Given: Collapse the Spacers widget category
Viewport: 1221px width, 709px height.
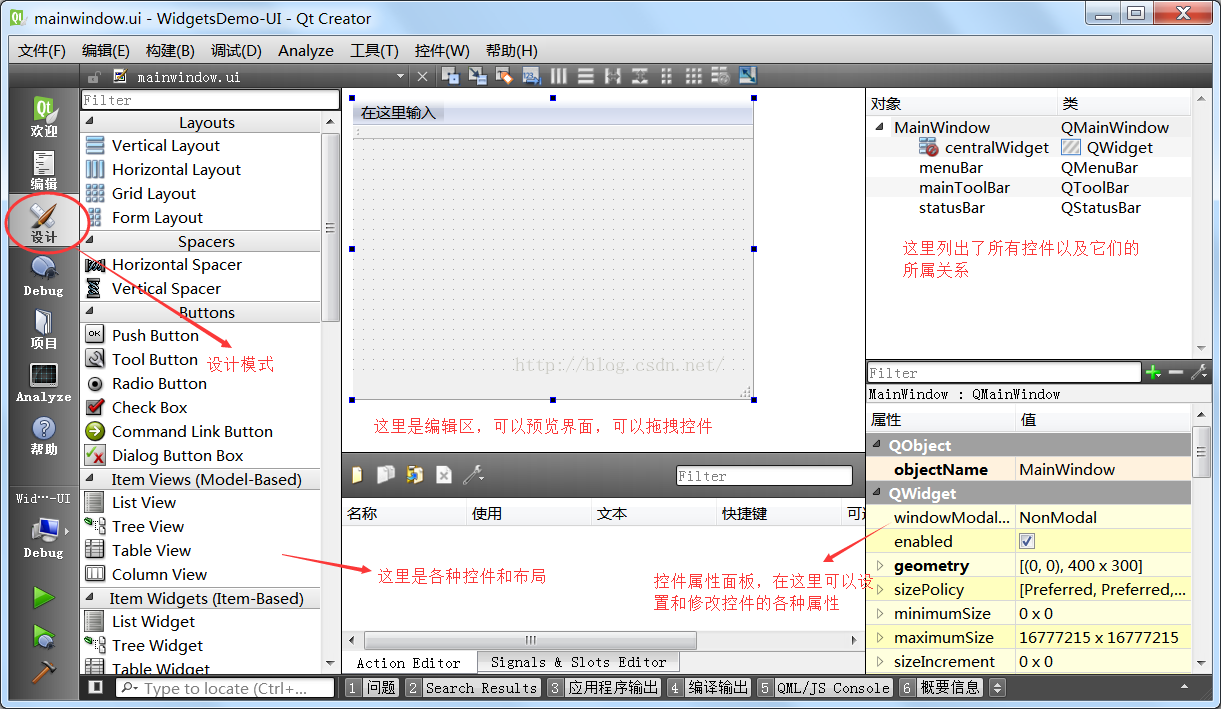Looking at the screenshot, I should pos(89,241).
